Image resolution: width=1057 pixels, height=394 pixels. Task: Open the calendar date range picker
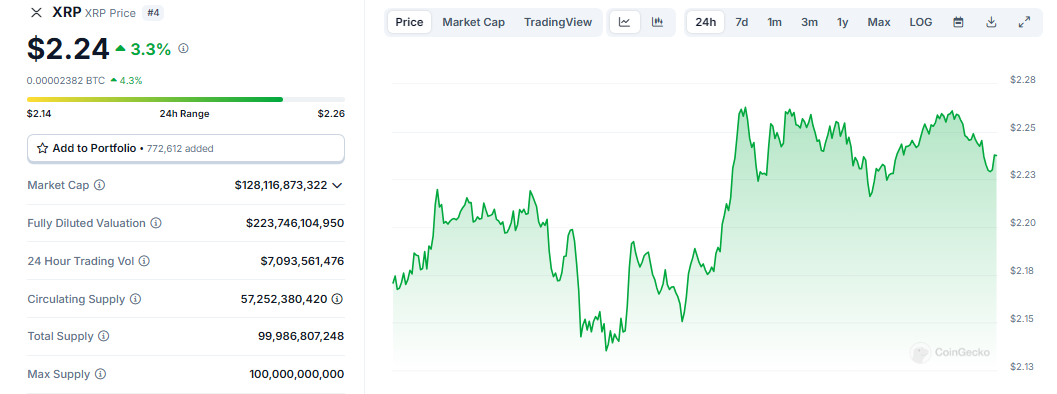[958, 22]
